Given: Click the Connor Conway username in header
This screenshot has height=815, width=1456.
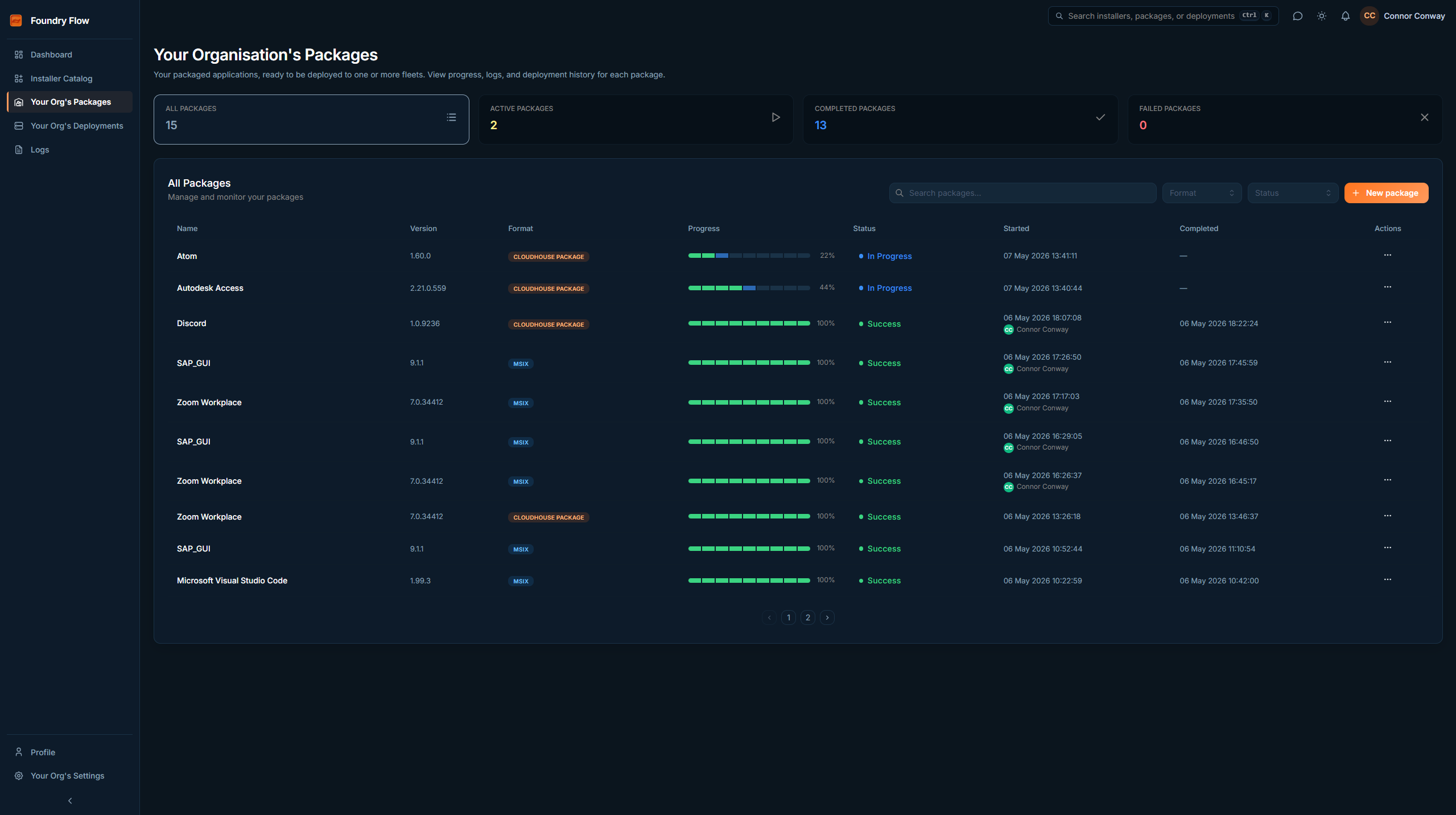Looking at the screenshot, I should pos(1414,16).
